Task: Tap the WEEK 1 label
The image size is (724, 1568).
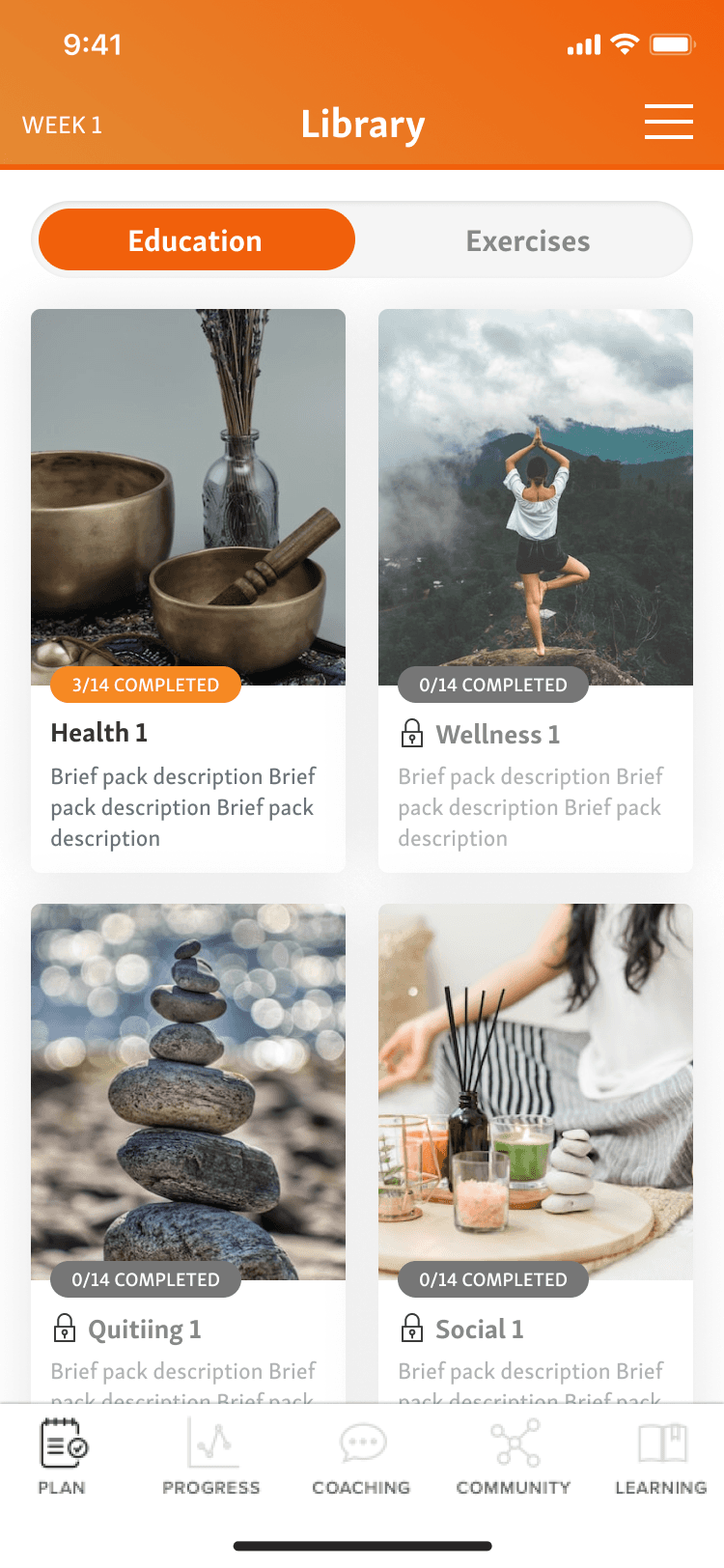Action: click(62, 126)
